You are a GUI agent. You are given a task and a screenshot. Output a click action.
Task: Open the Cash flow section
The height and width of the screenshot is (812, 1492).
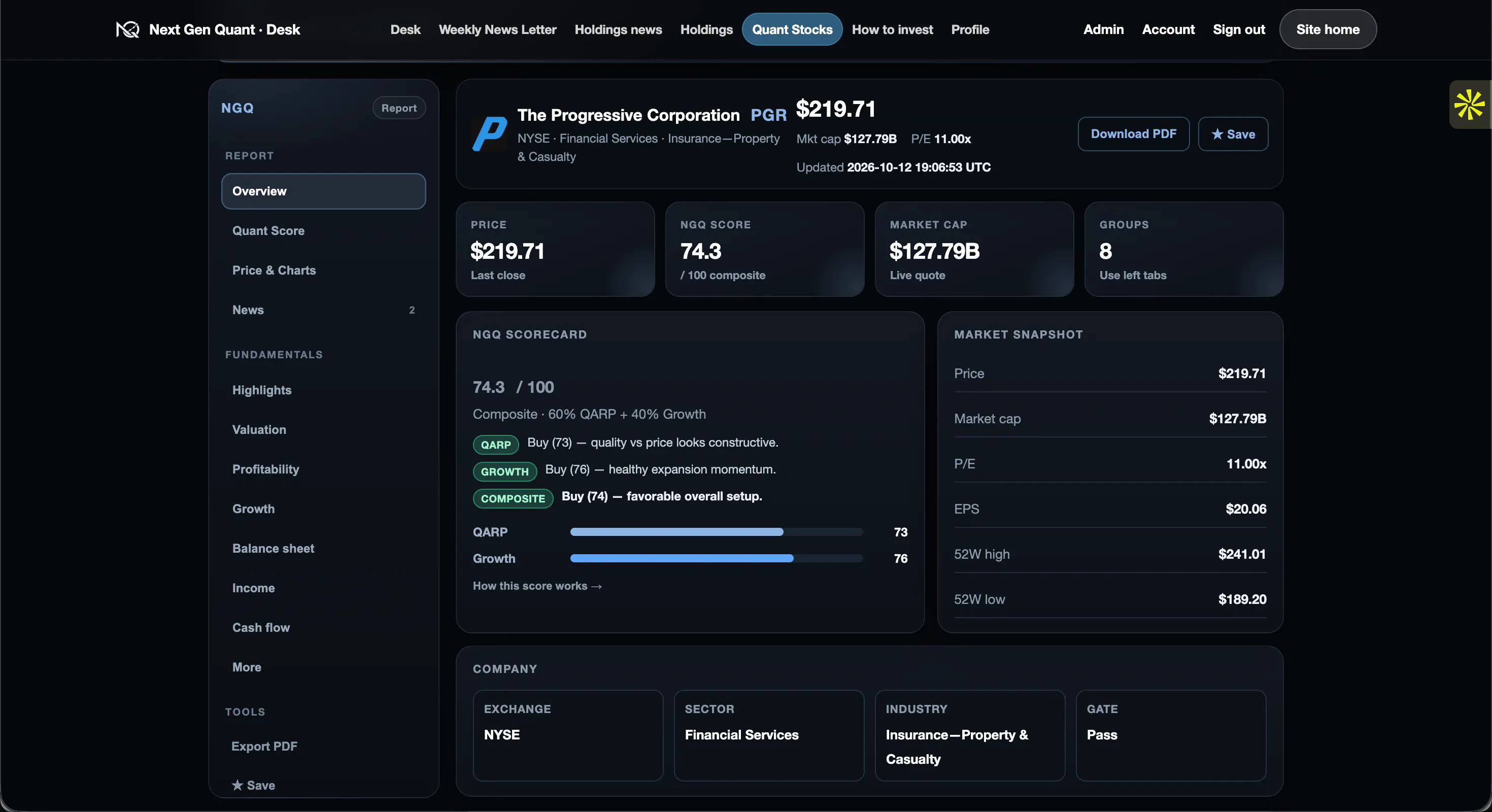[323, 627]
